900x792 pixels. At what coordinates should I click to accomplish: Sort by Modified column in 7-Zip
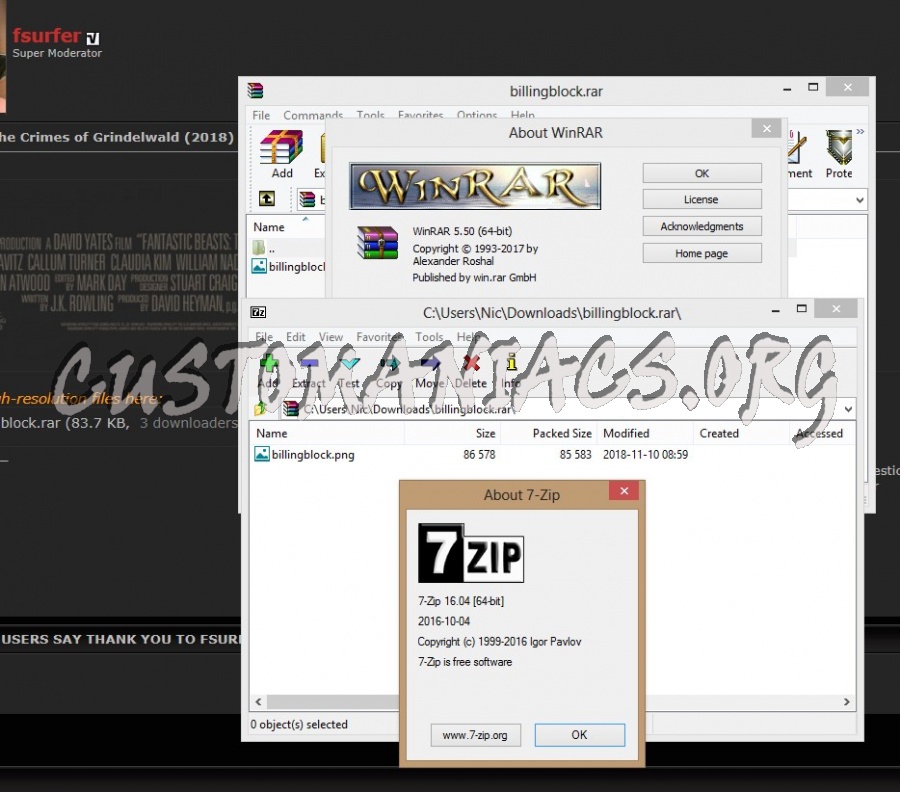tap(646, 433)
